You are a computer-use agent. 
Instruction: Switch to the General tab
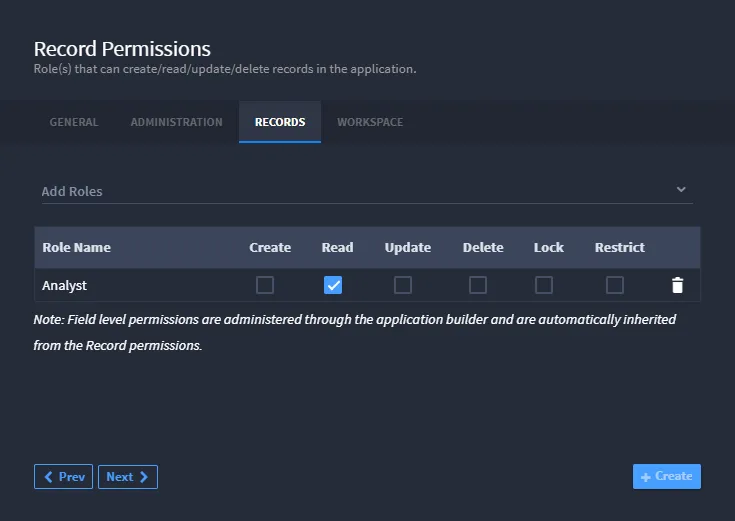pos(74,122)
